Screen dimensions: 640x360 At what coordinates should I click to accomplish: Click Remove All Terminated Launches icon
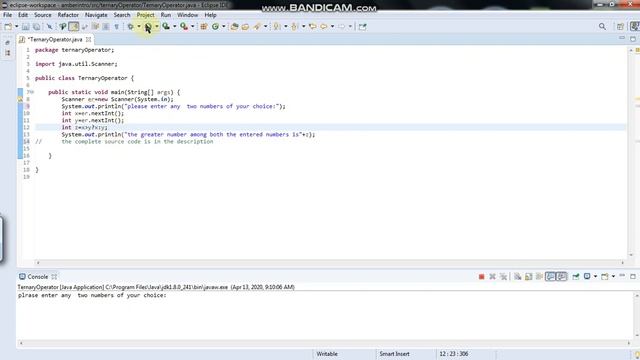[504, 277]
